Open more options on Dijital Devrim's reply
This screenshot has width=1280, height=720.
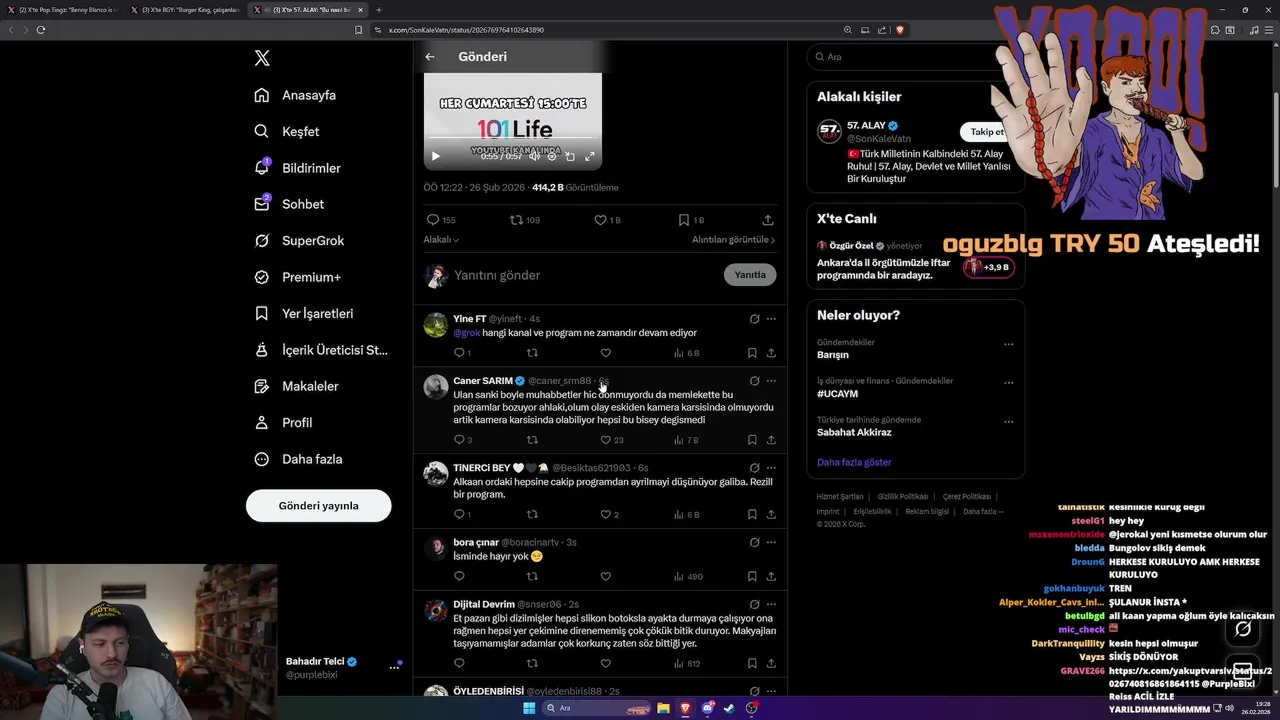point(771,604)
